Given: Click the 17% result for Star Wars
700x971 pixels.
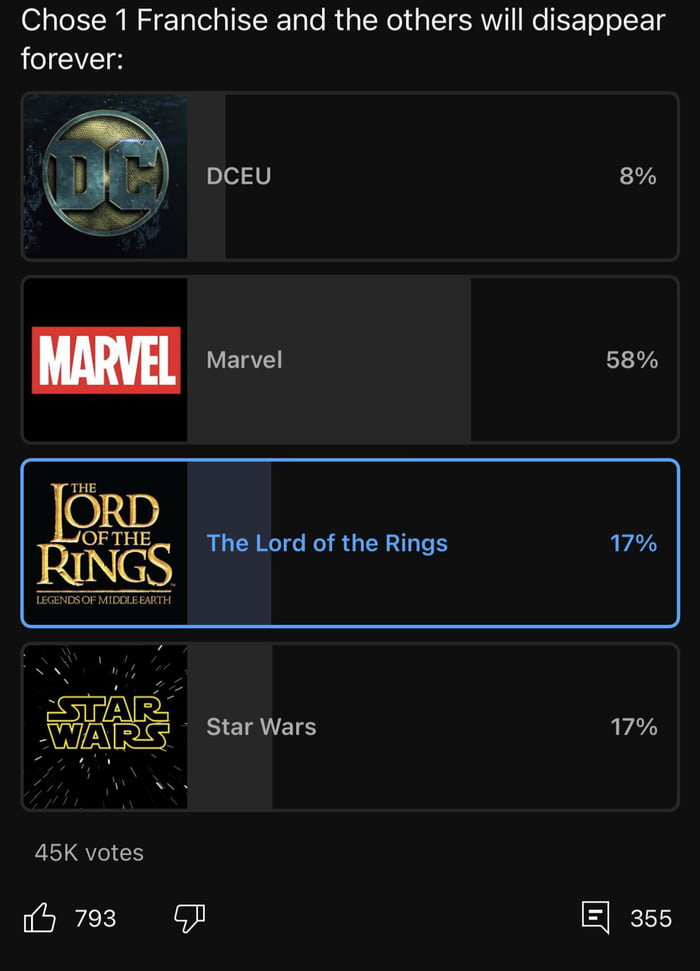Looking at the screenshot, I should click(x=634, y=727).
